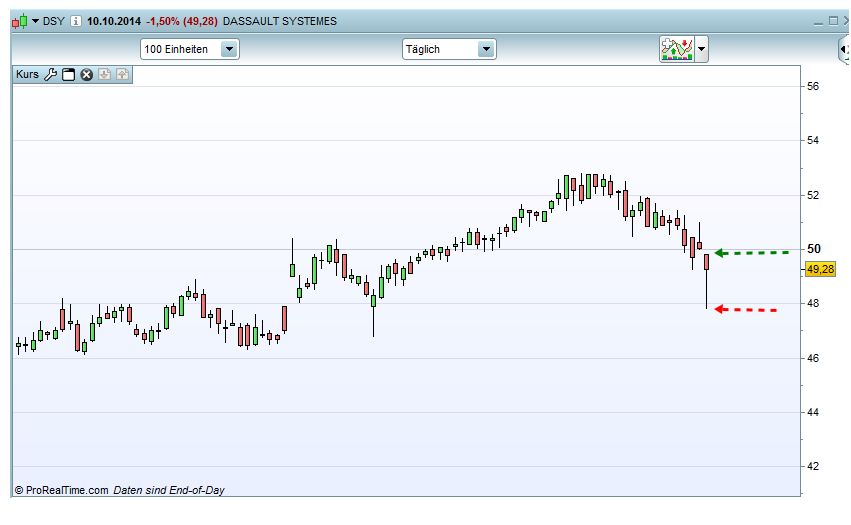Open Kurs settings with the wrench icon
This screenshot has width=851, height=525.
point(51,74)
